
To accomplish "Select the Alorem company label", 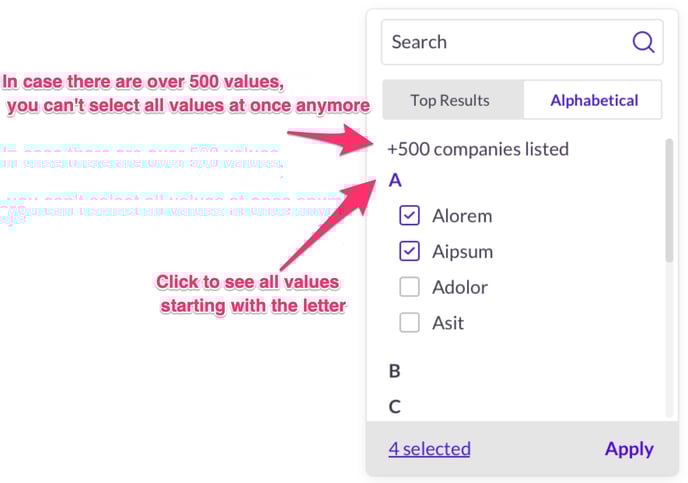I will click(x=462, y=216).
